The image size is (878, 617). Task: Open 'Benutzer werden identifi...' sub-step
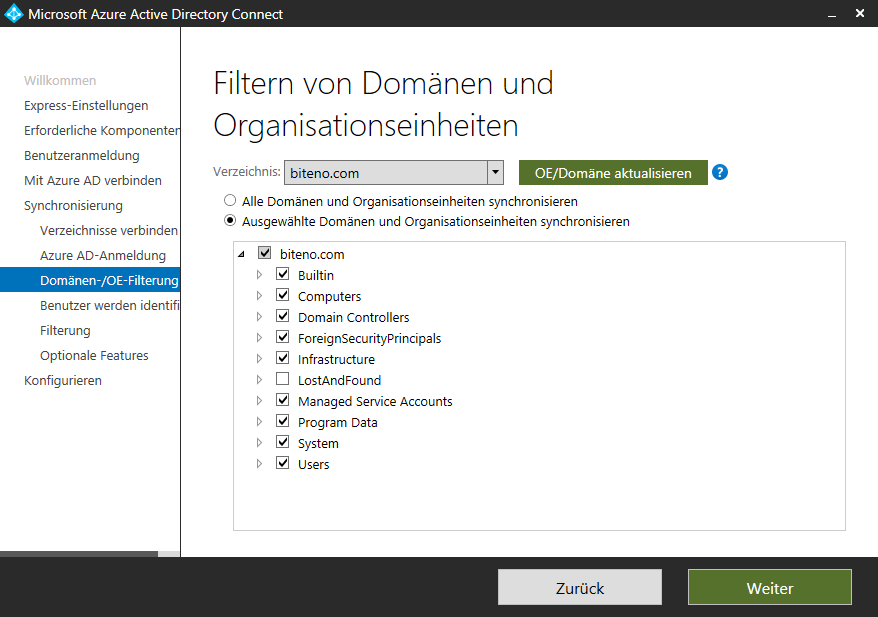pos(110,305)
